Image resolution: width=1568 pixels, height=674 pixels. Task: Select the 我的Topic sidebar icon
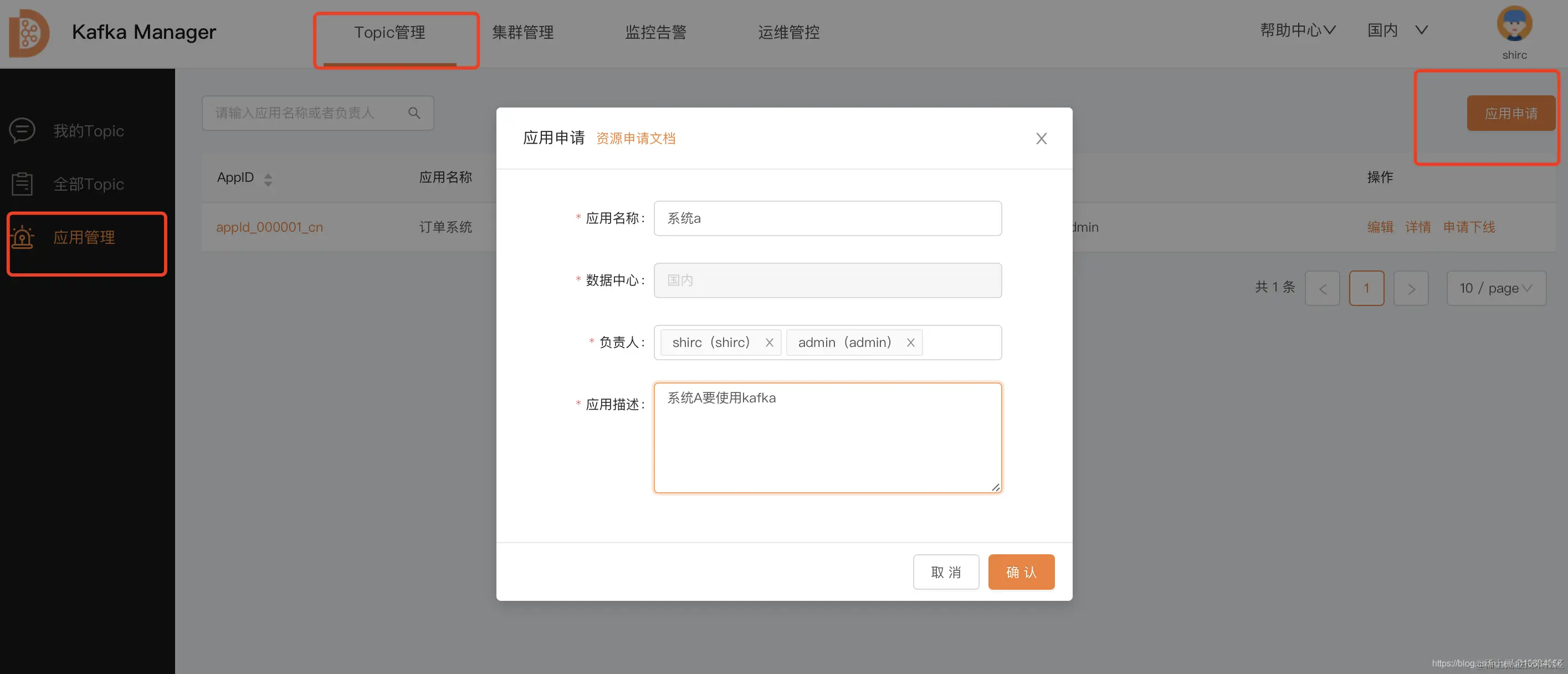pyautogui.click(x=23, y=130)
